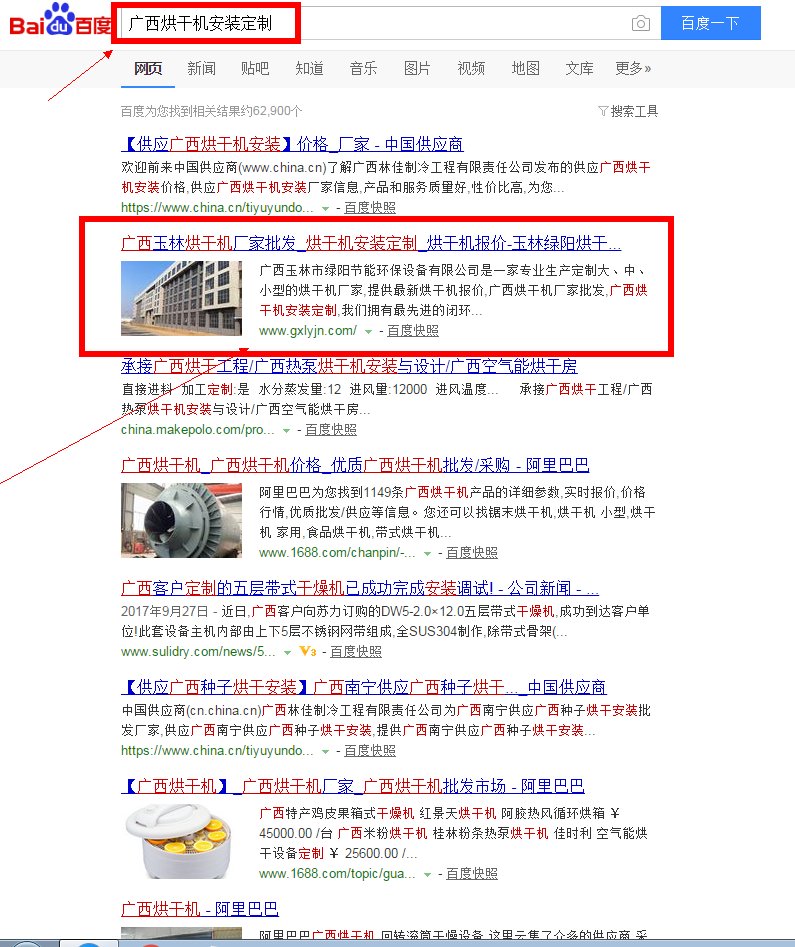Click www.gxlyjn.com/ green URL

[x=307, y=331]
